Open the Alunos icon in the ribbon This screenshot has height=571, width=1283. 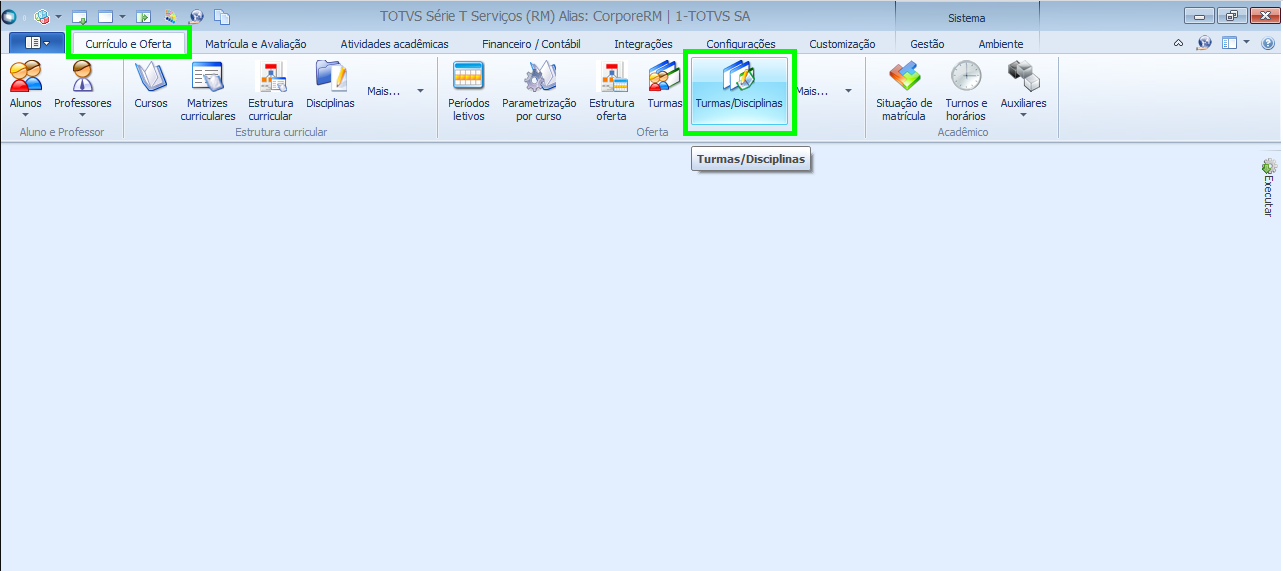[x=26, y=77]
